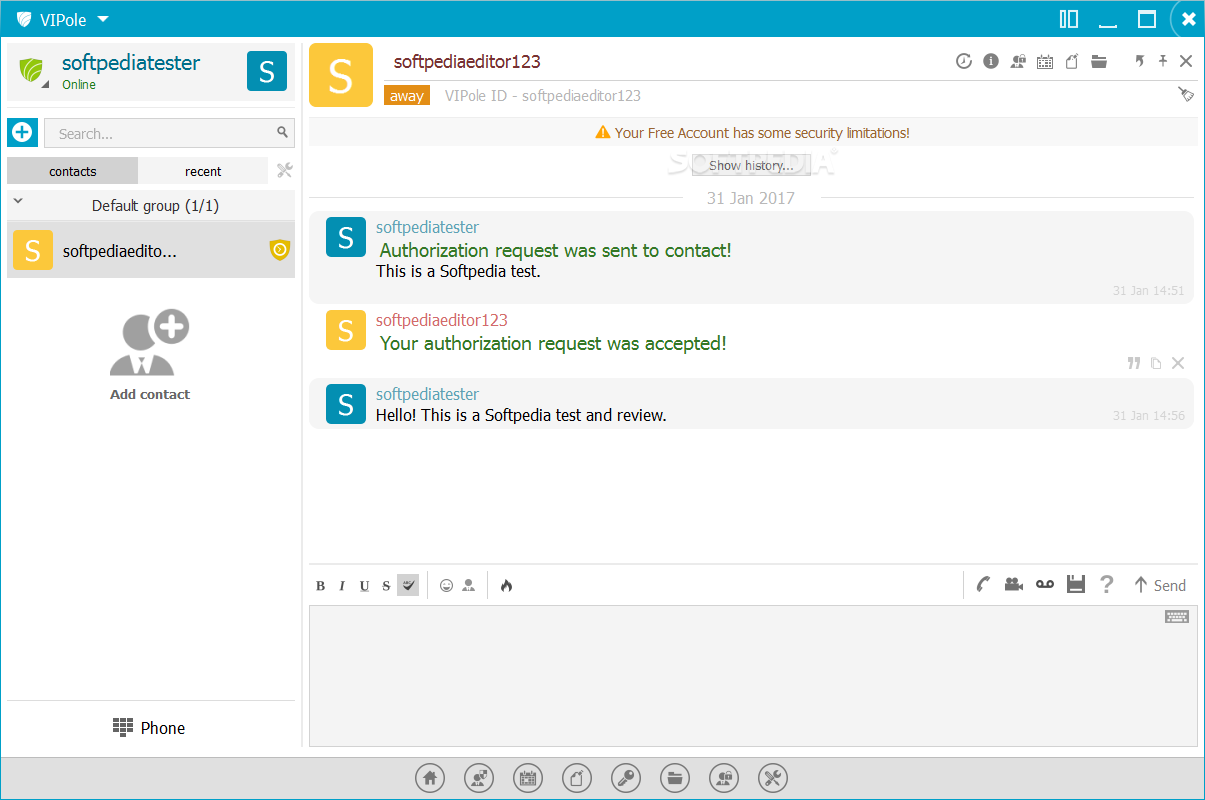Screen dimensions: 1205x800
Task: Click the detach arrow icon in chat header
Action: click(1139, 61)
